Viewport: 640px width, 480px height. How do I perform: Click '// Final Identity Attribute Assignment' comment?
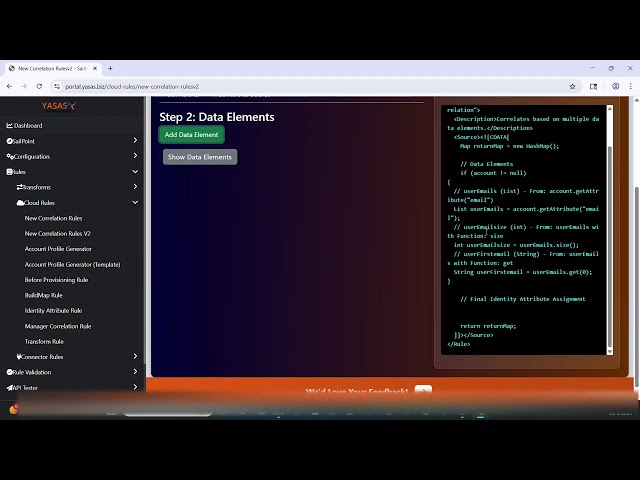click(523, 299)
